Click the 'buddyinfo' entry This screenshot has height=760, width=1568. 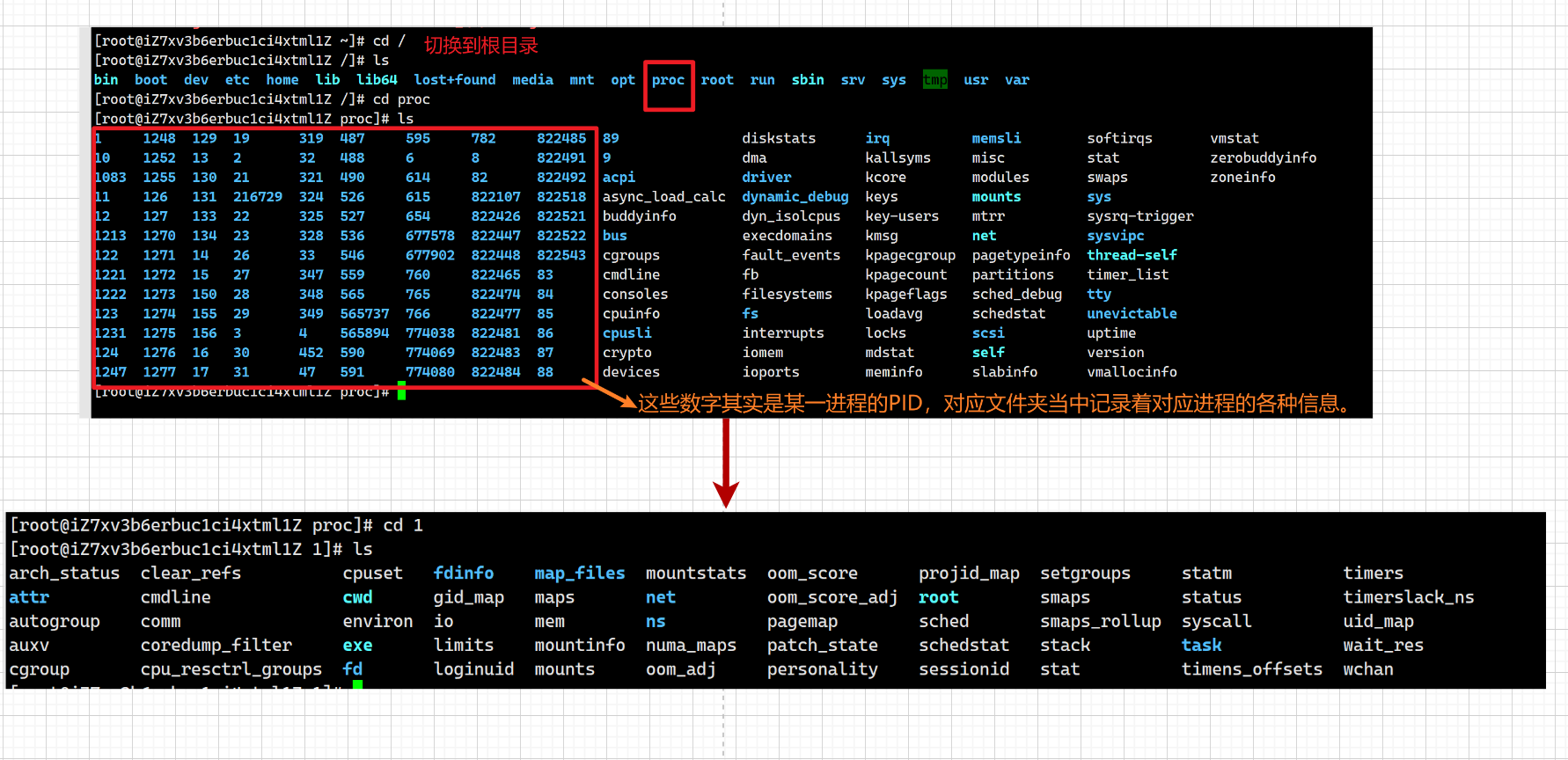(x=640, y=216)
